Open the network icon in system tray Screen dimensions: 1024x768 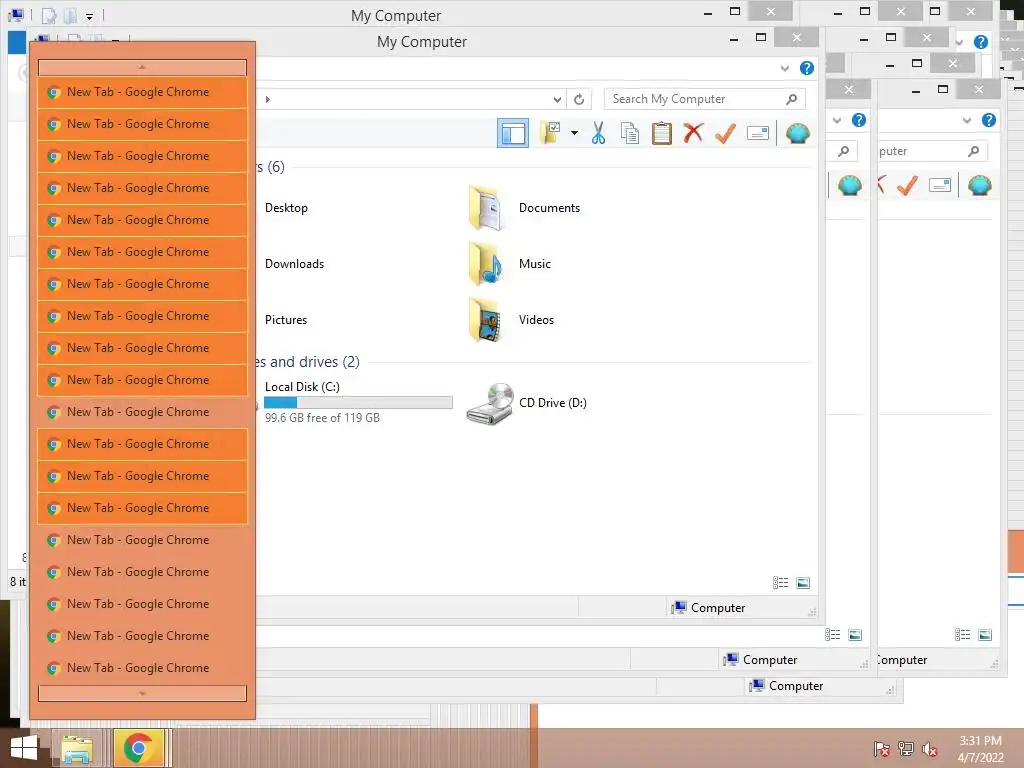[x=906, y=749]
